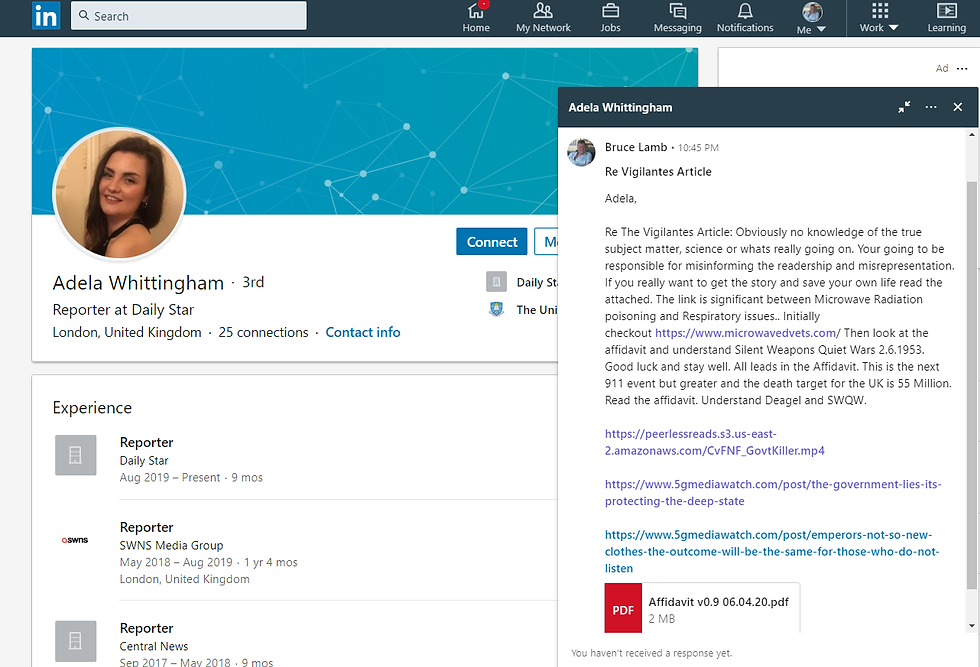Open Affidavit v0.9 06.04.20.pdf attachment

702,608
